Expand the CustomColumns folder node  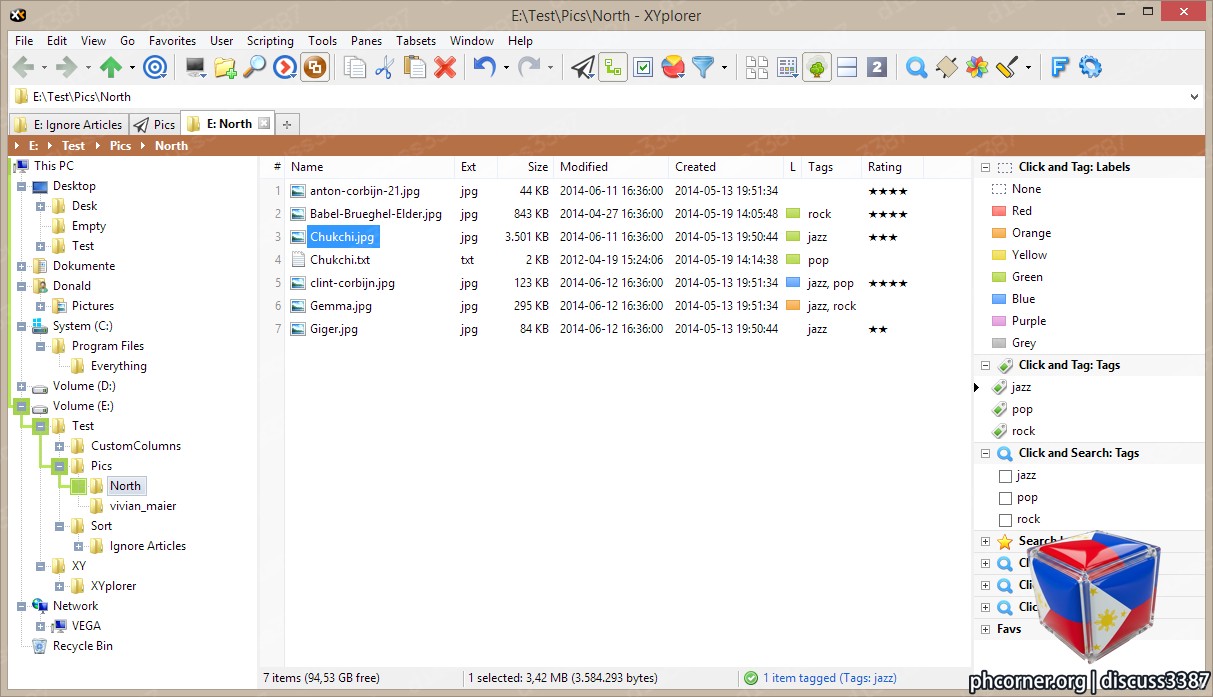click(x=59, y=446)
